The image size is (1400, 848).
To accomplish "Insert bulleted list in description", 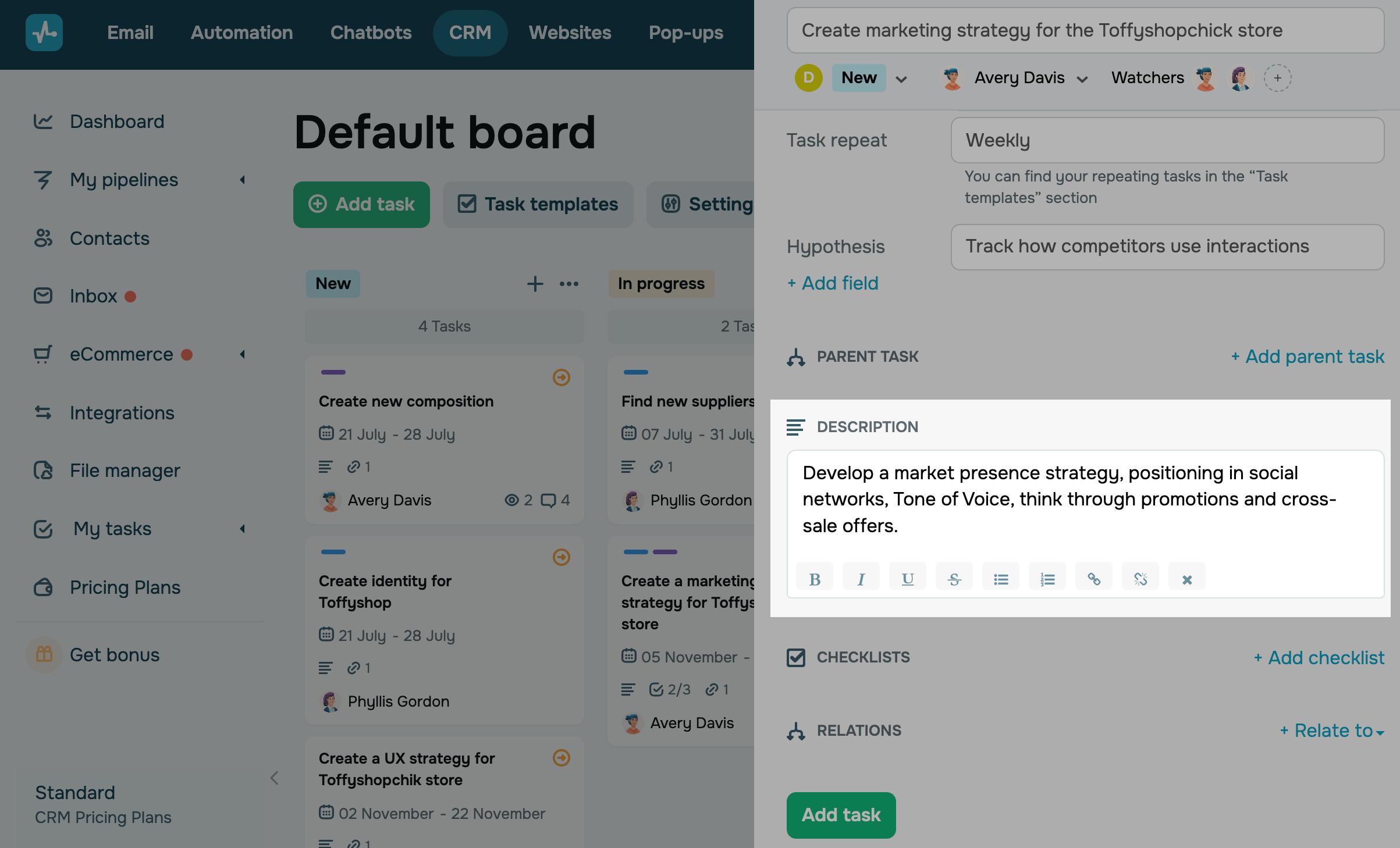I will (x=1000, y=579).
